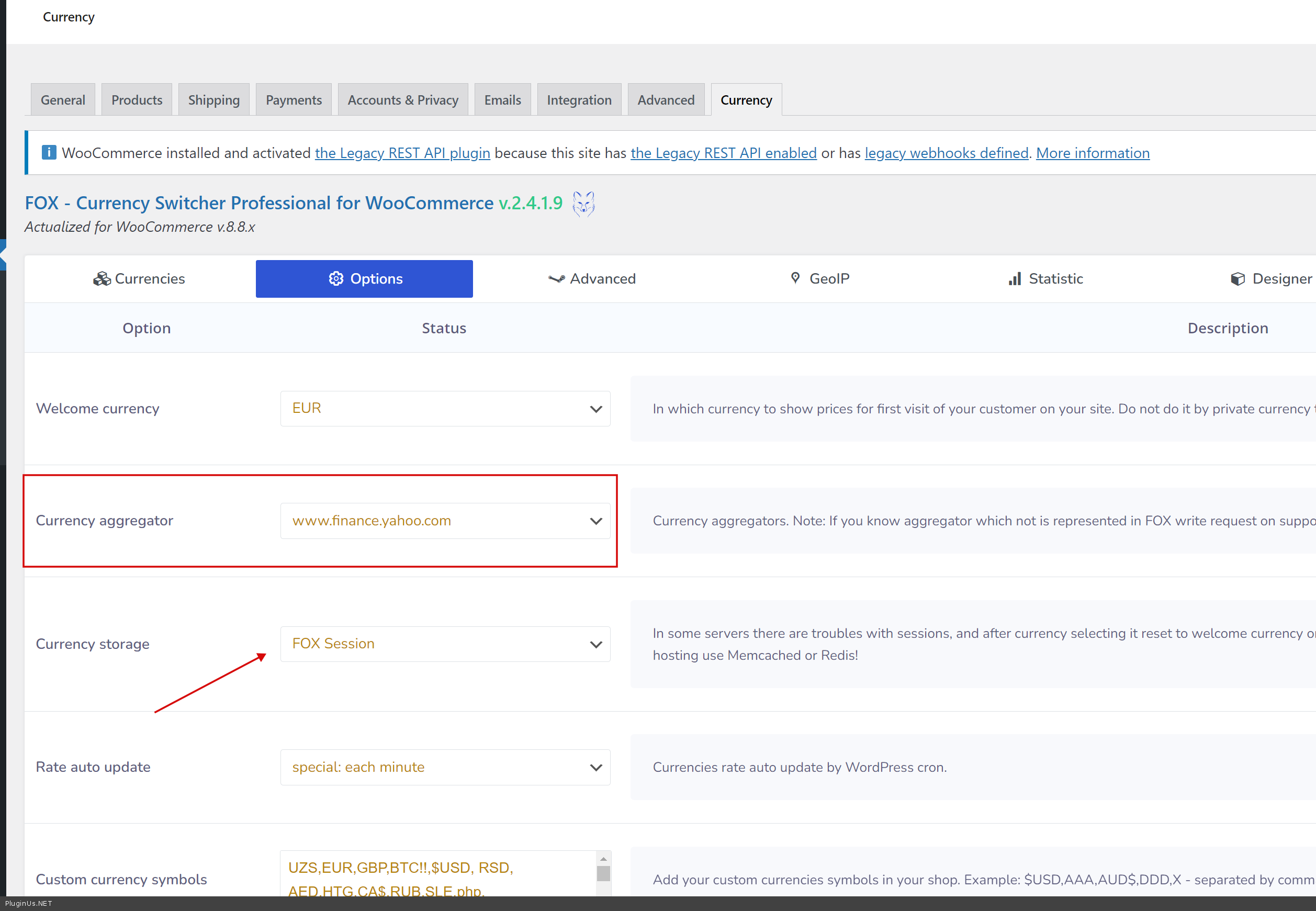Switch to the FOX Advanced tab
The width and height of the screenshot is (1316, 911).
pos(592,278)
